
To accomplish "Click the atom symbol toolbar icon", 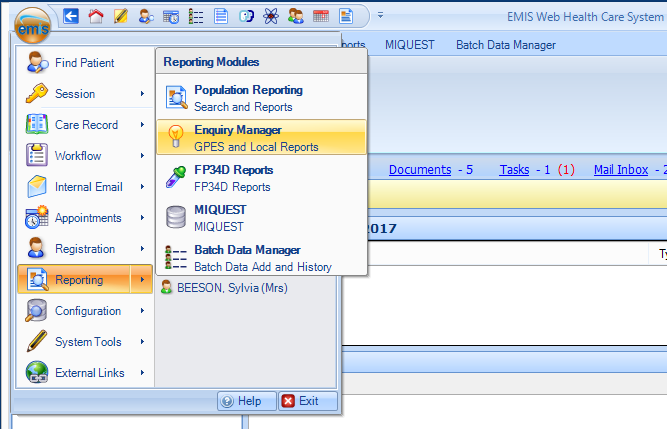I will 271,16.
